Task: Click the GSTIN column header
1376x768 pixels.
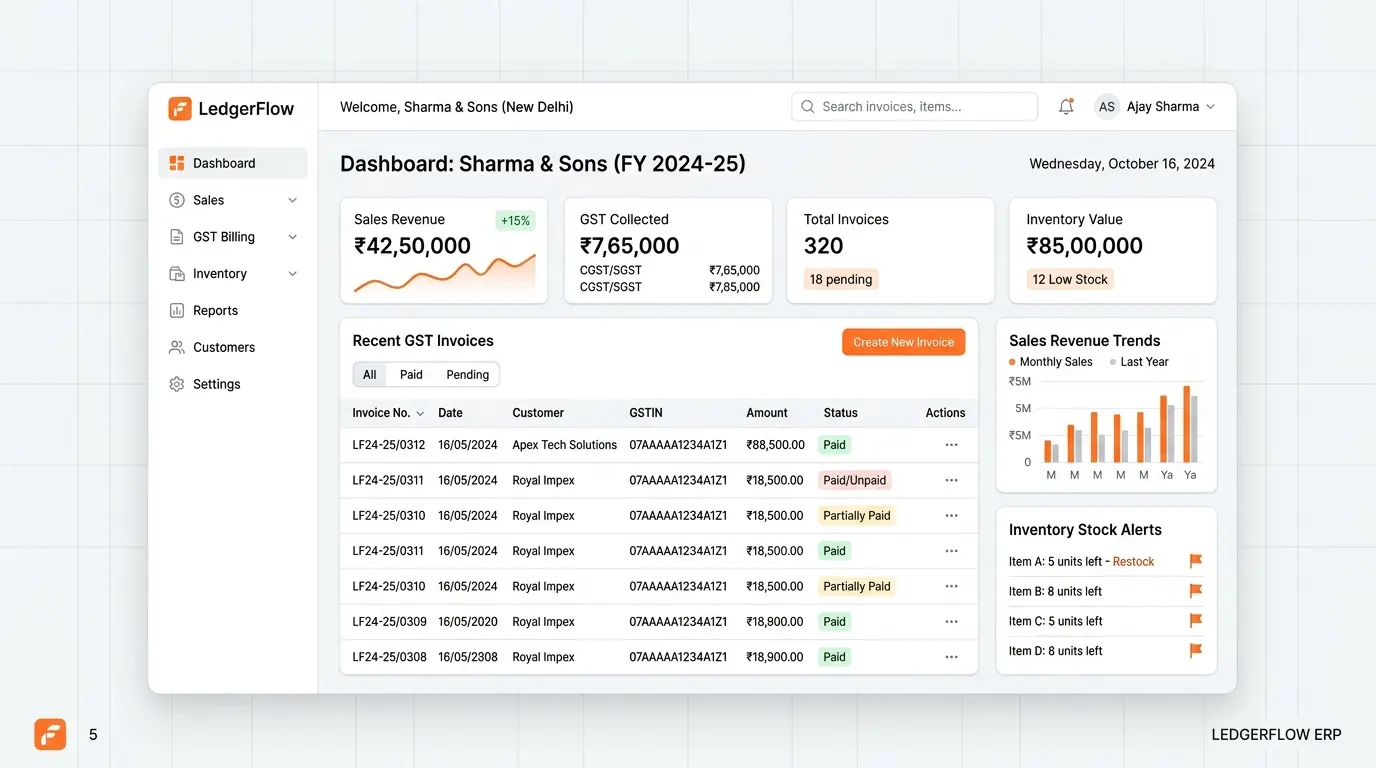Action: coord(646,413)
